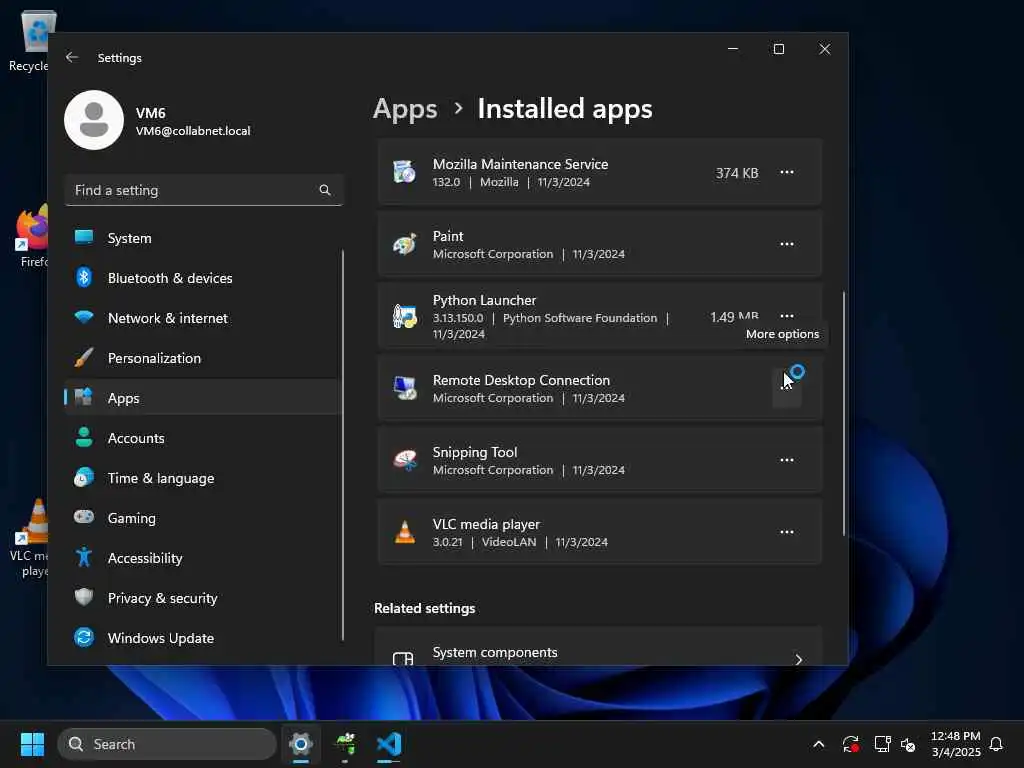The image size is (1024, 768).
Task: Click the sync tray icon with red dot
Action: [x=850, y=744]
